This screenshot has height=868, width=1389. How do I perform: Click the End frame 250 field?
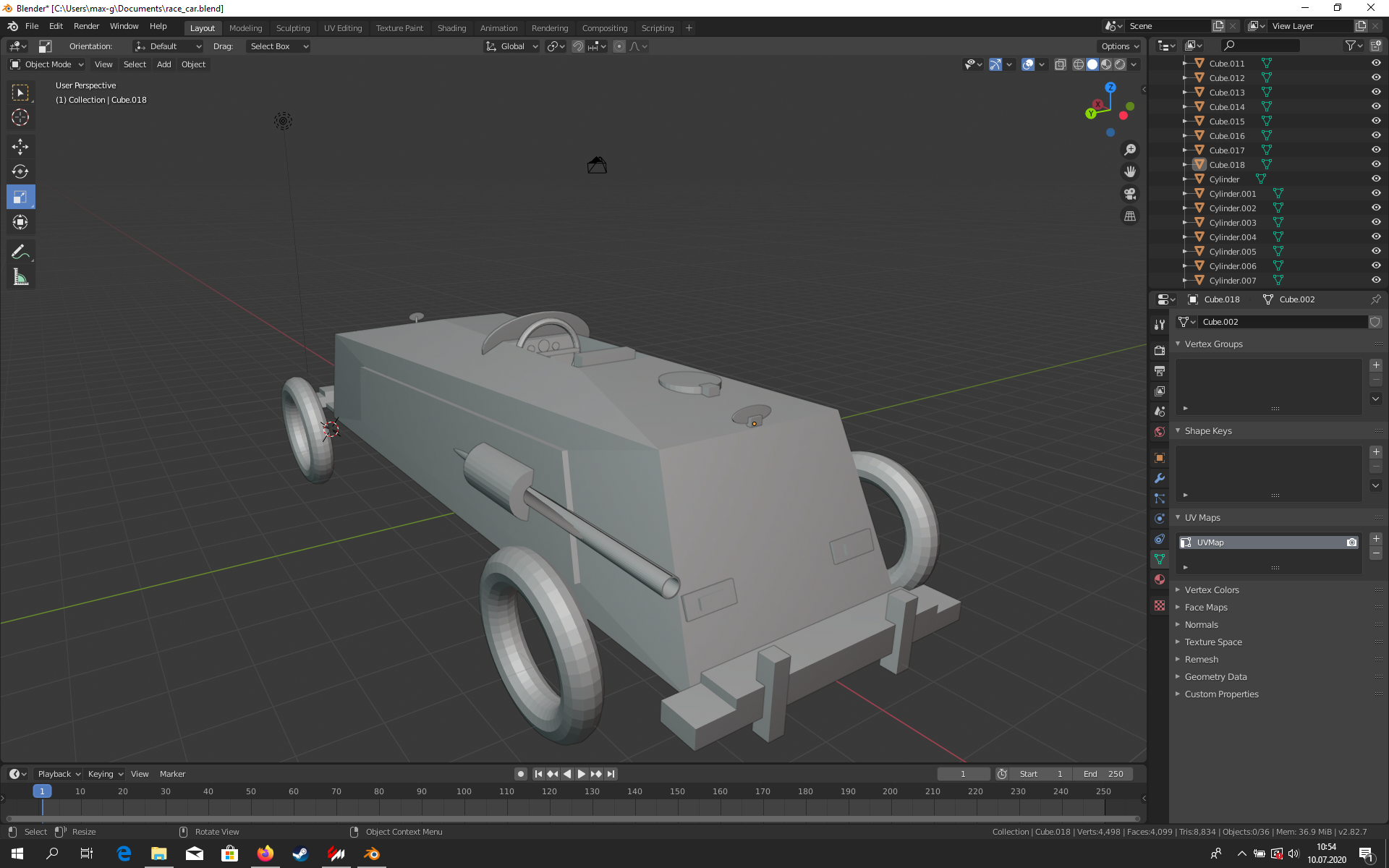pyautogui.click(x=1103, y=774)
